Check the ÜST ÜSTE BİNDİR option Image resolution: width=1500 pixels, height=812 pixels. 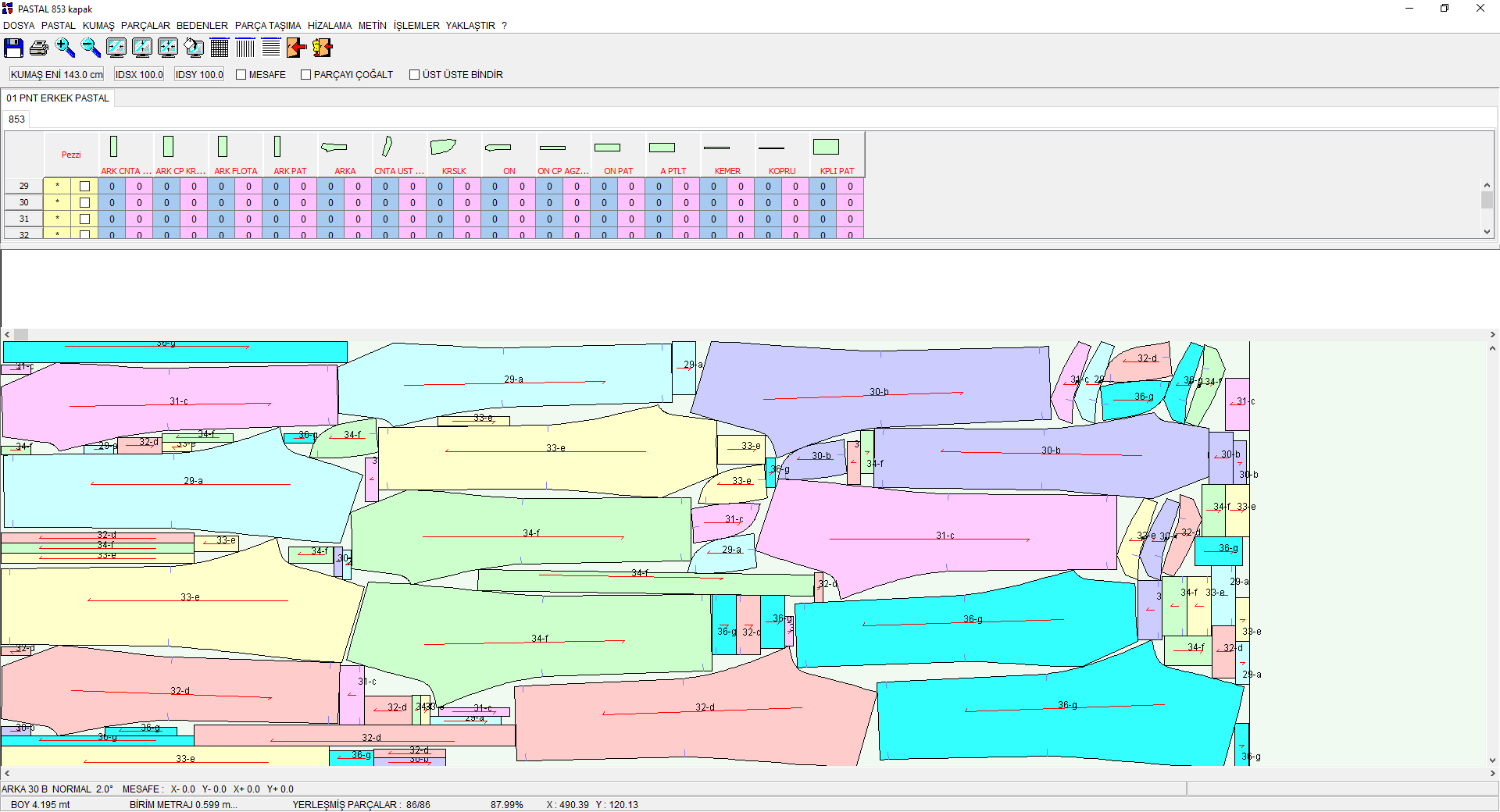tap(415, 75)
